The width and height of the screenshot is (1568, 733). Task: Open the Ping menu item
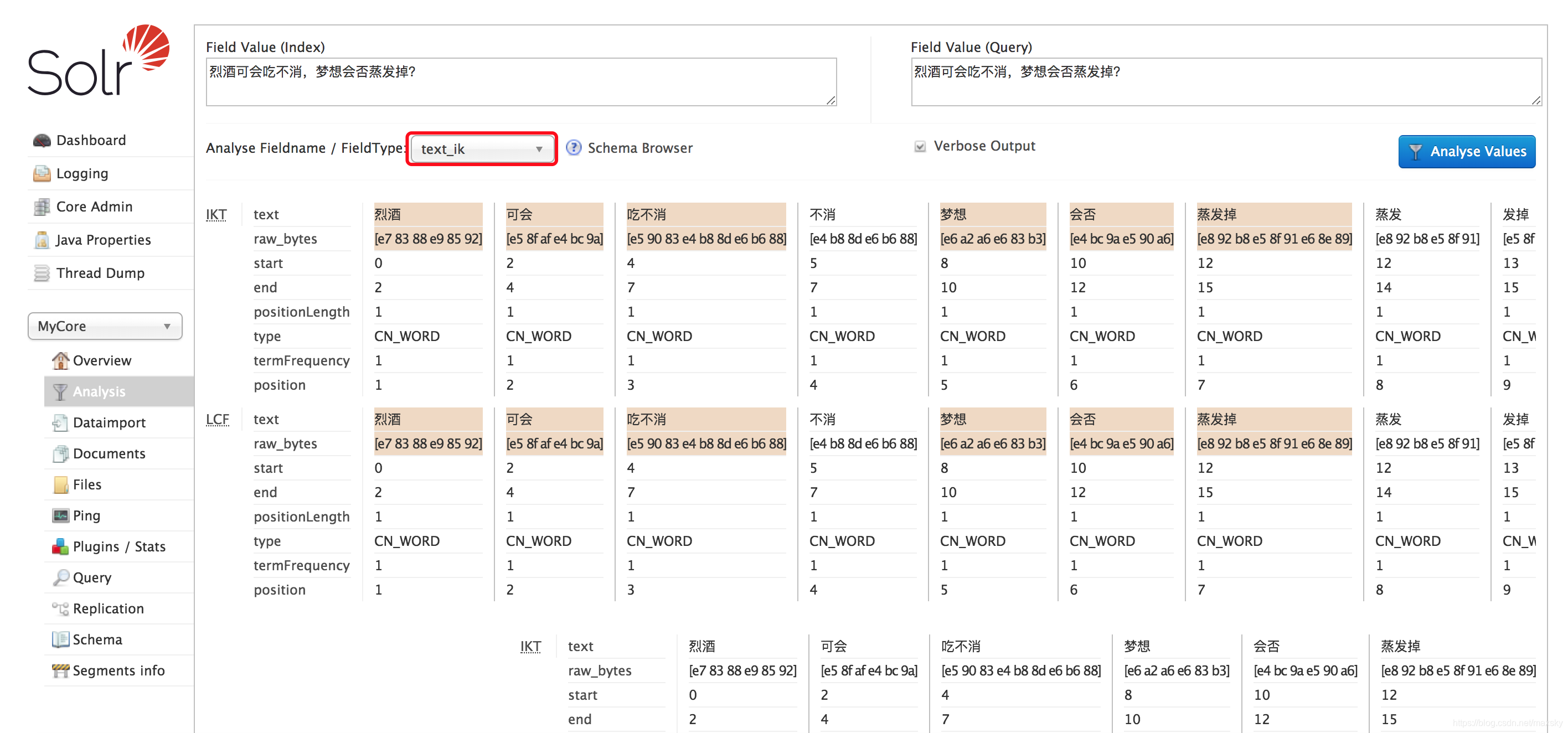pyautogui.click(x=86, y=515)
